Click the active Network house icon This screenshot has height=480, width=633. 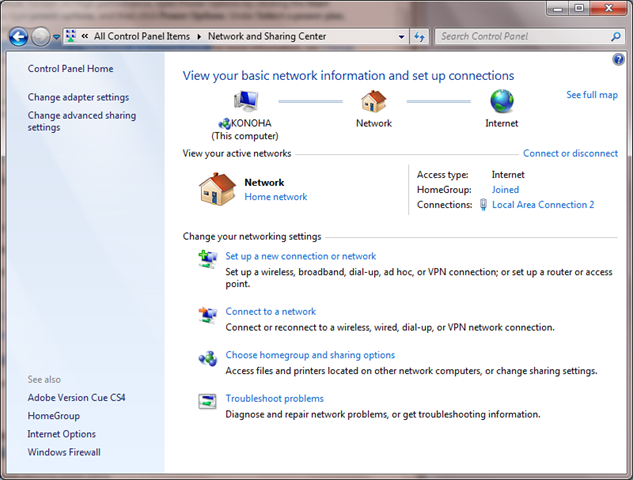tap(216, 189)
